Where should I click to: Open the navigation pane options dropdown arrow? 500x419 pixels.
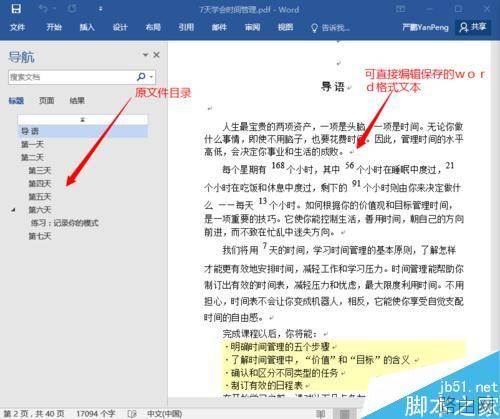(x=145, y=55)
